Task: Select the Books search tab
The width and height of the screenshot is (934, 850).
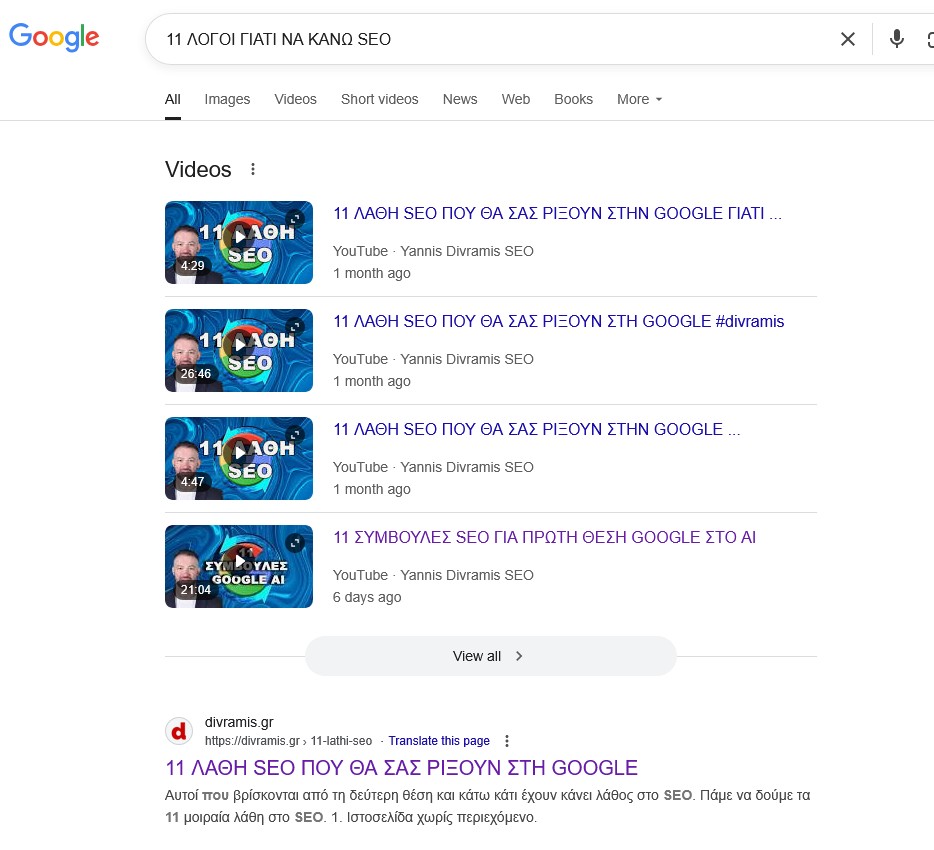Action: (573, 99)
